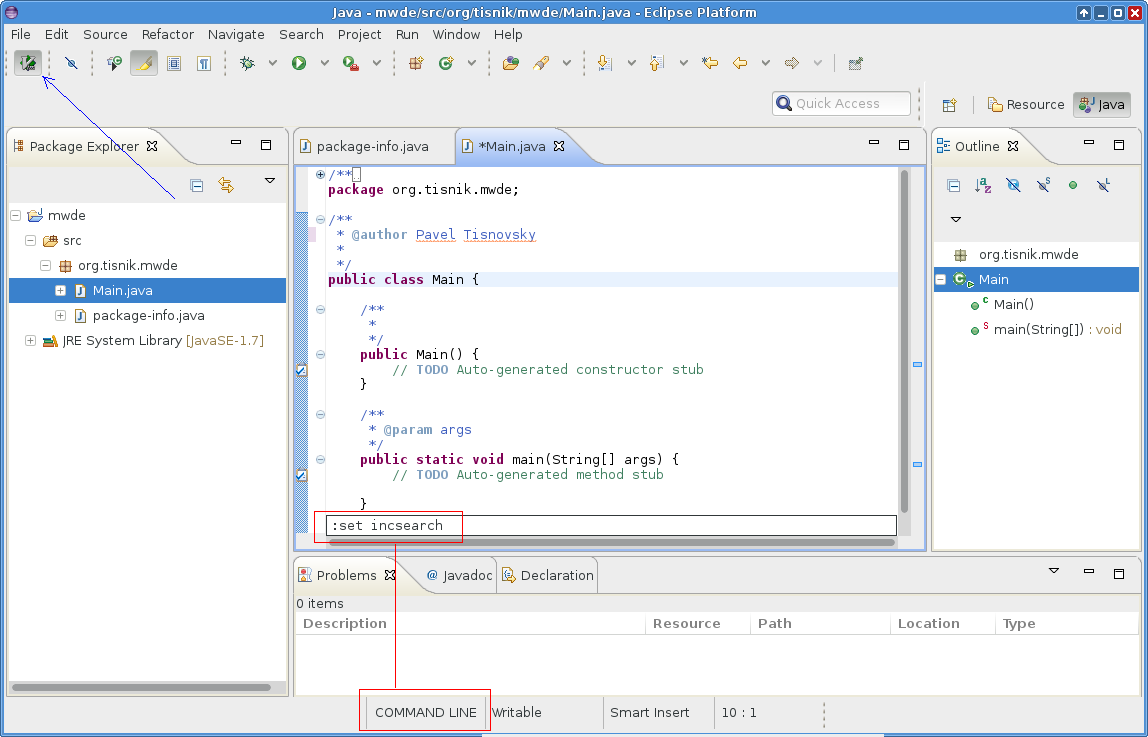
Task: Collapse the mwde project node
Action: coord(15,215)
